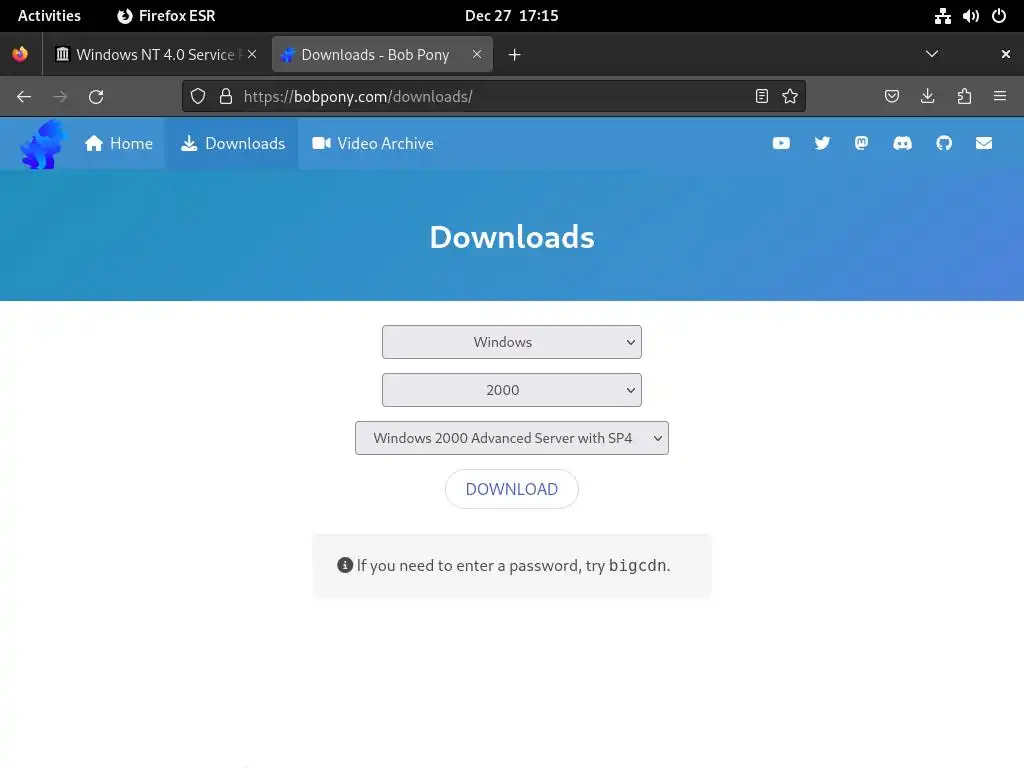This screenshot has height=768, width=1024.
Task: Open the Firefox hamburger menu
Action: pos(1000,97)
